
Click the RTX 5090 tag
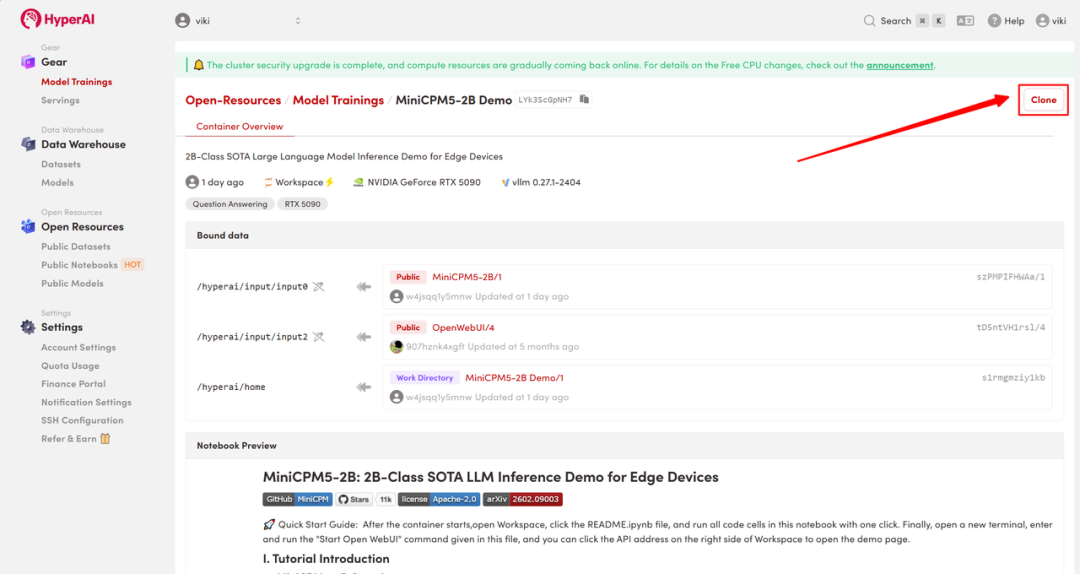pos(302,204)
